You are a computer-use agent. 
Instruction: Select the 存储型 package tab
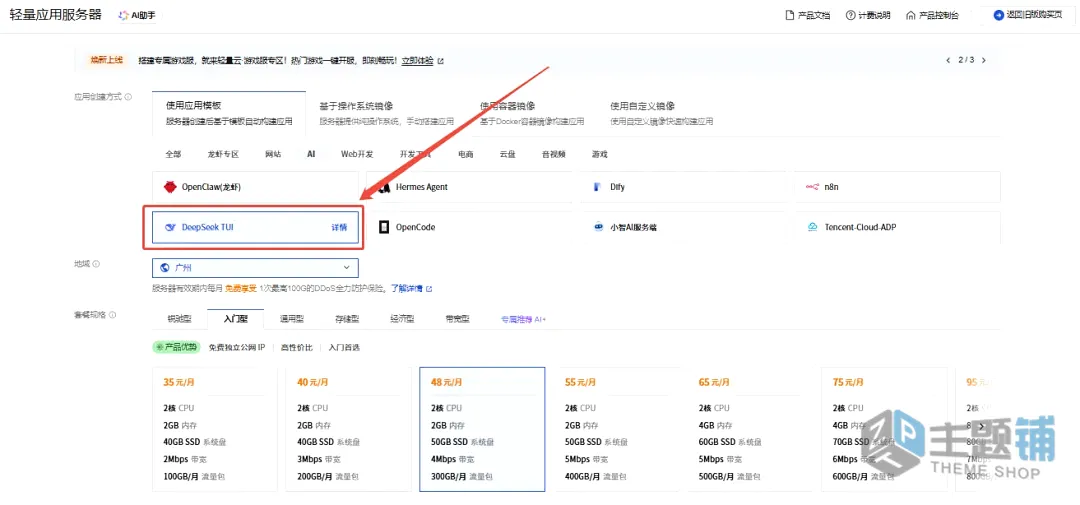point(347,320)
